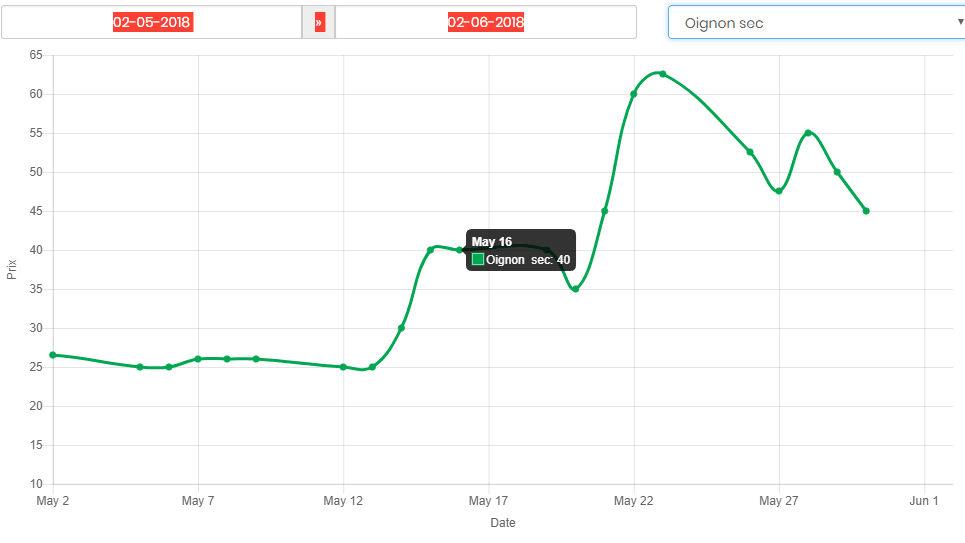Click the first data point on May 2

53,355
